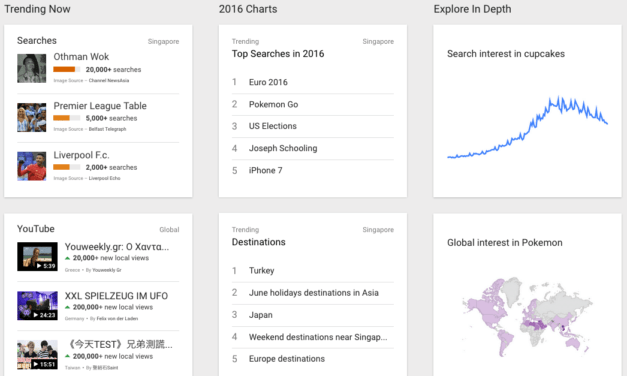Open the Othman Wok trending search
The height and width of the screenshot is (376, 627).
click(81, 57)
